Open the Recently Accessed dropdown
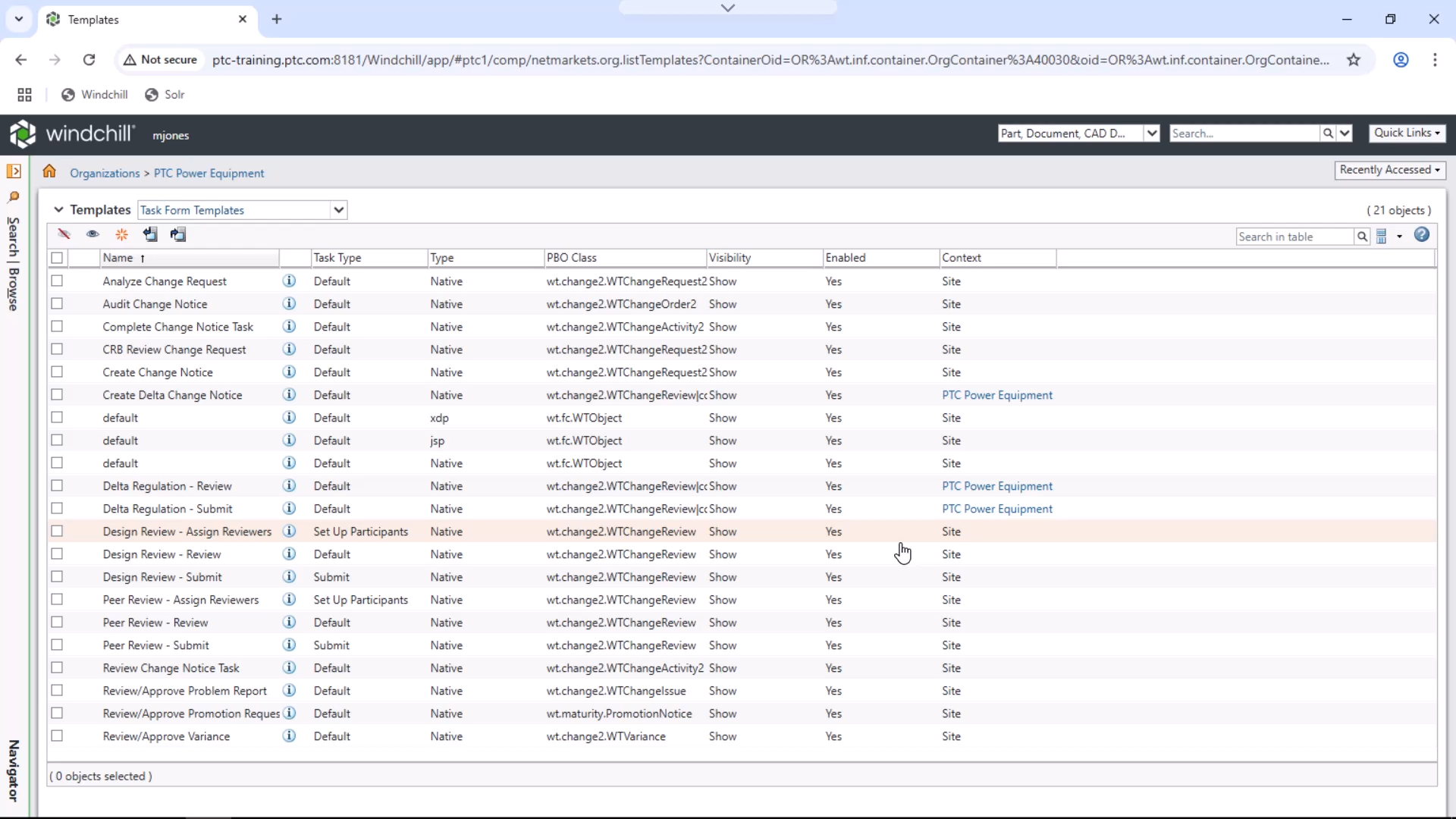This screenshot has height=819, width=1456. coord(1389,170)
